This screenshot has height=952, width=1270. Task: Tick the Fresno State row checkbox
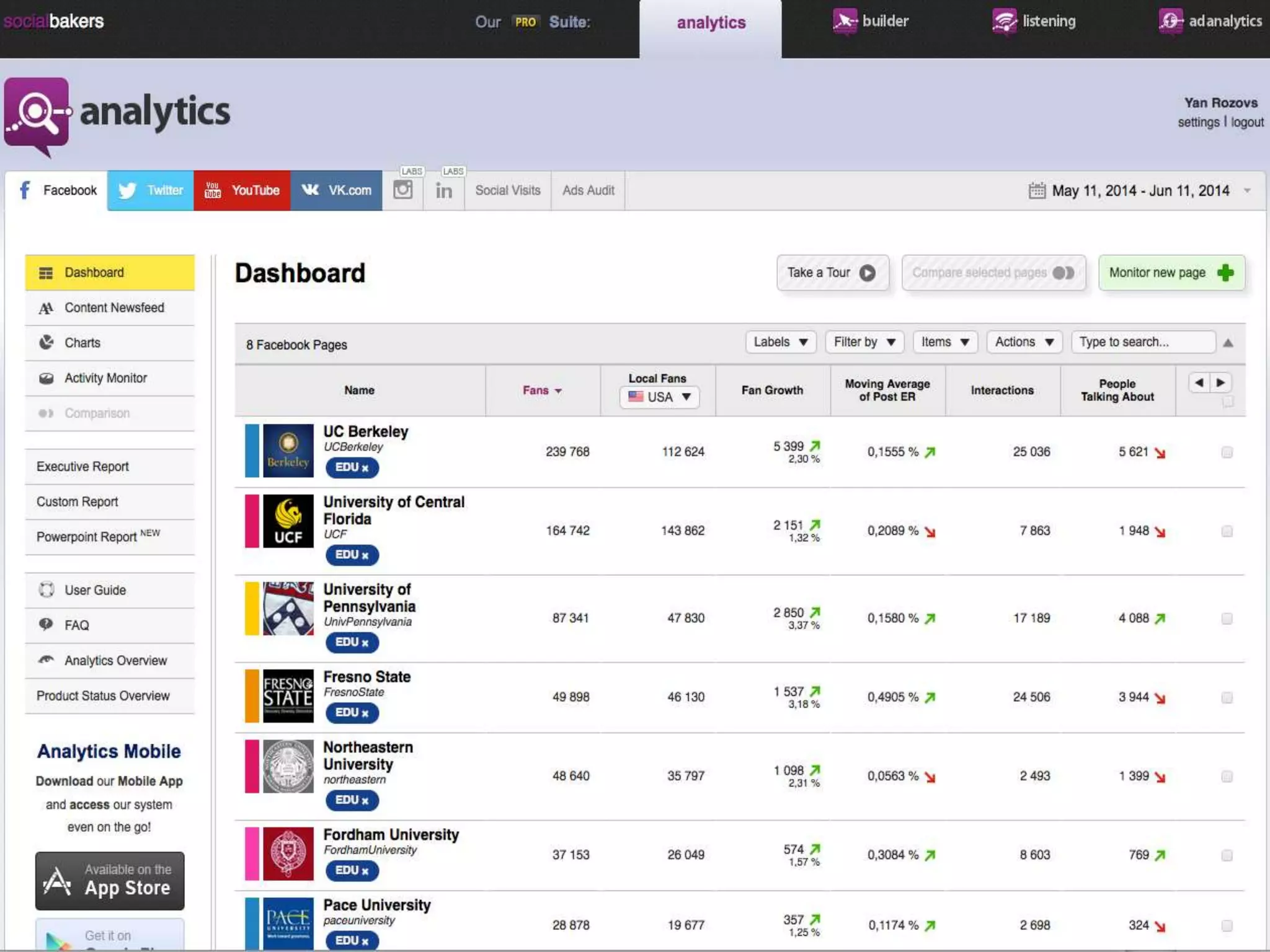(x=1227, y=698)
